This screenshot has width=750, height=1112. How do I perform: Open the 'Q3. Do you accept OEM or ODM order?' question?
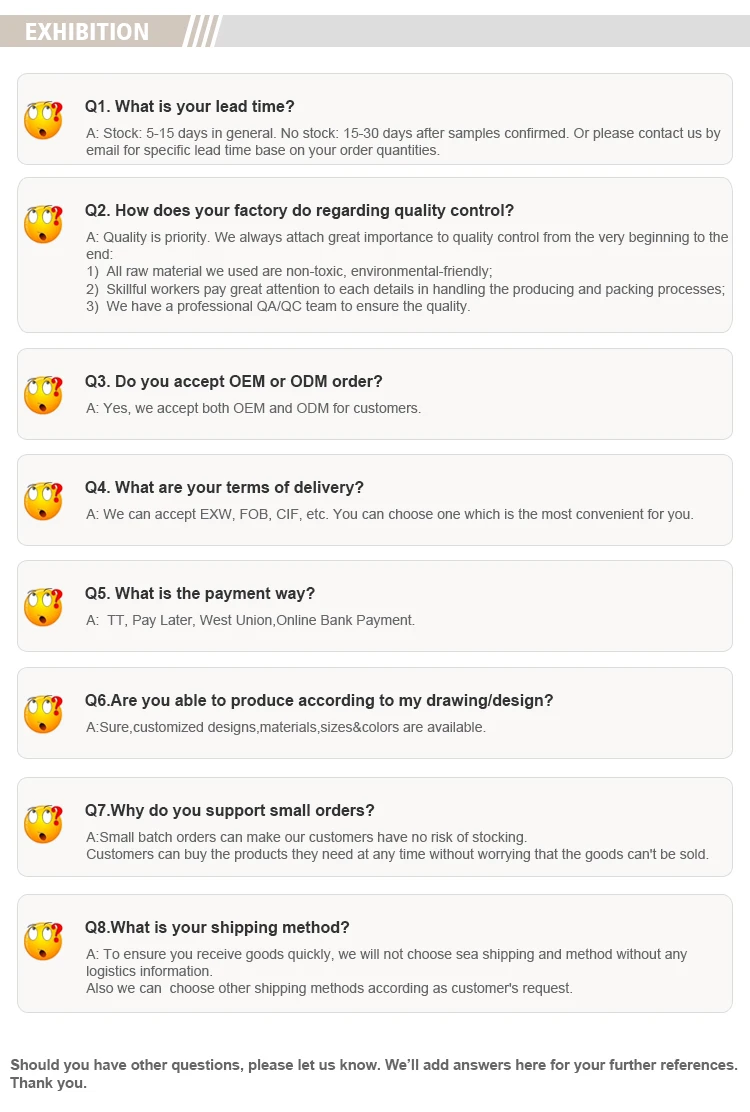(233, 382)
